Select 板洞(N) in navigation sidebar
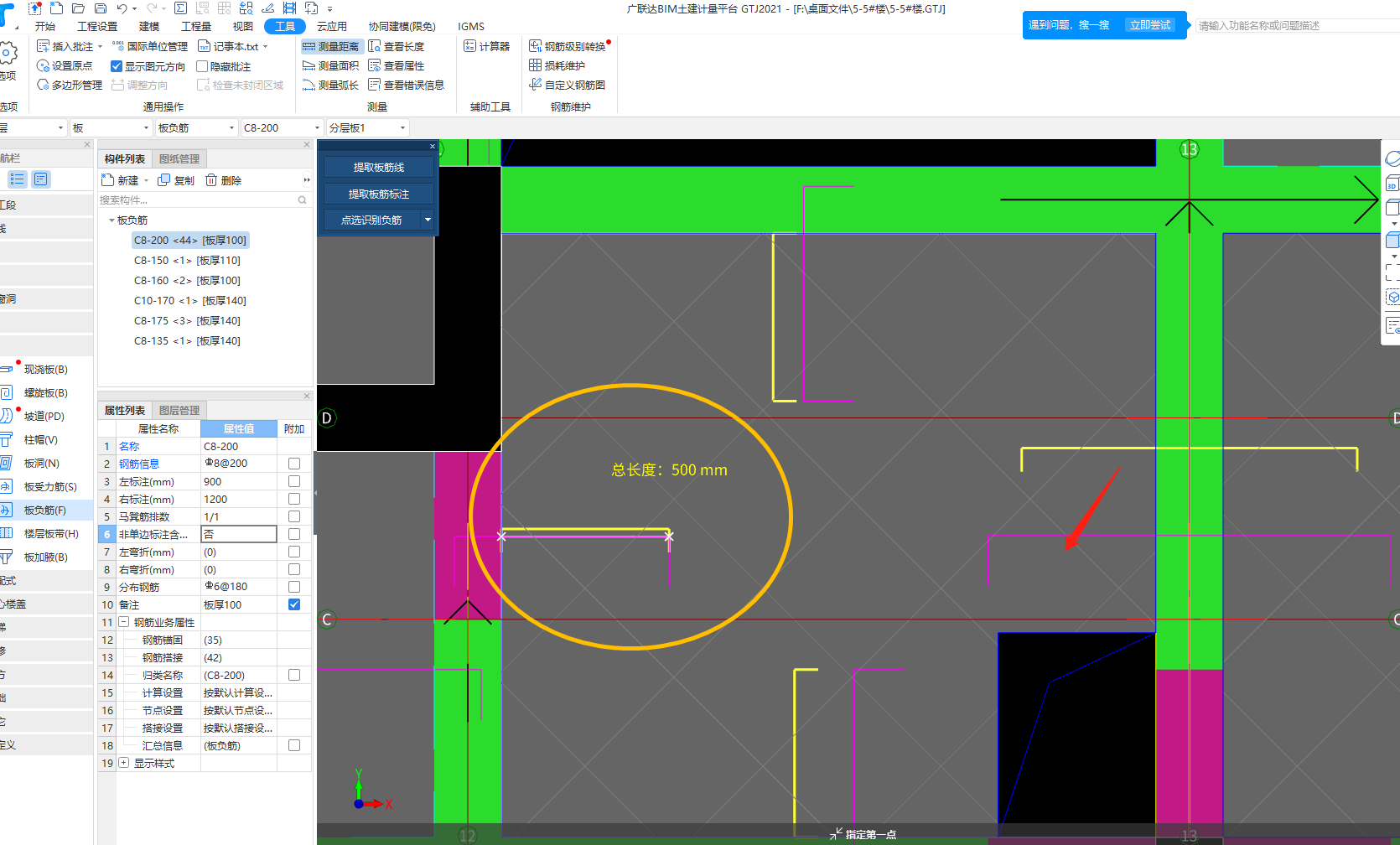 pyautogui.click(x=41, y=463)
